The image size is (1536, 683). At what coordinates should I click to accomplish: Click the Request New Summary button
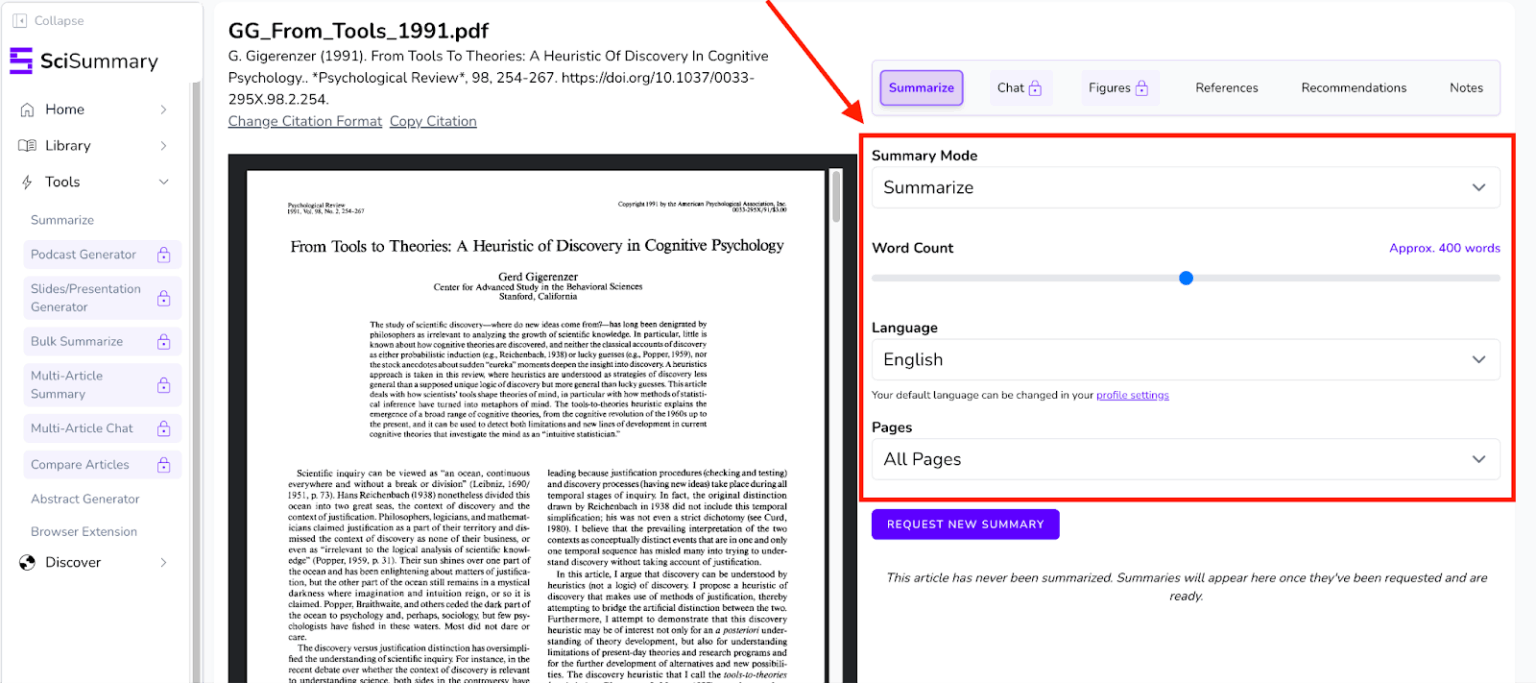[964, 524]
